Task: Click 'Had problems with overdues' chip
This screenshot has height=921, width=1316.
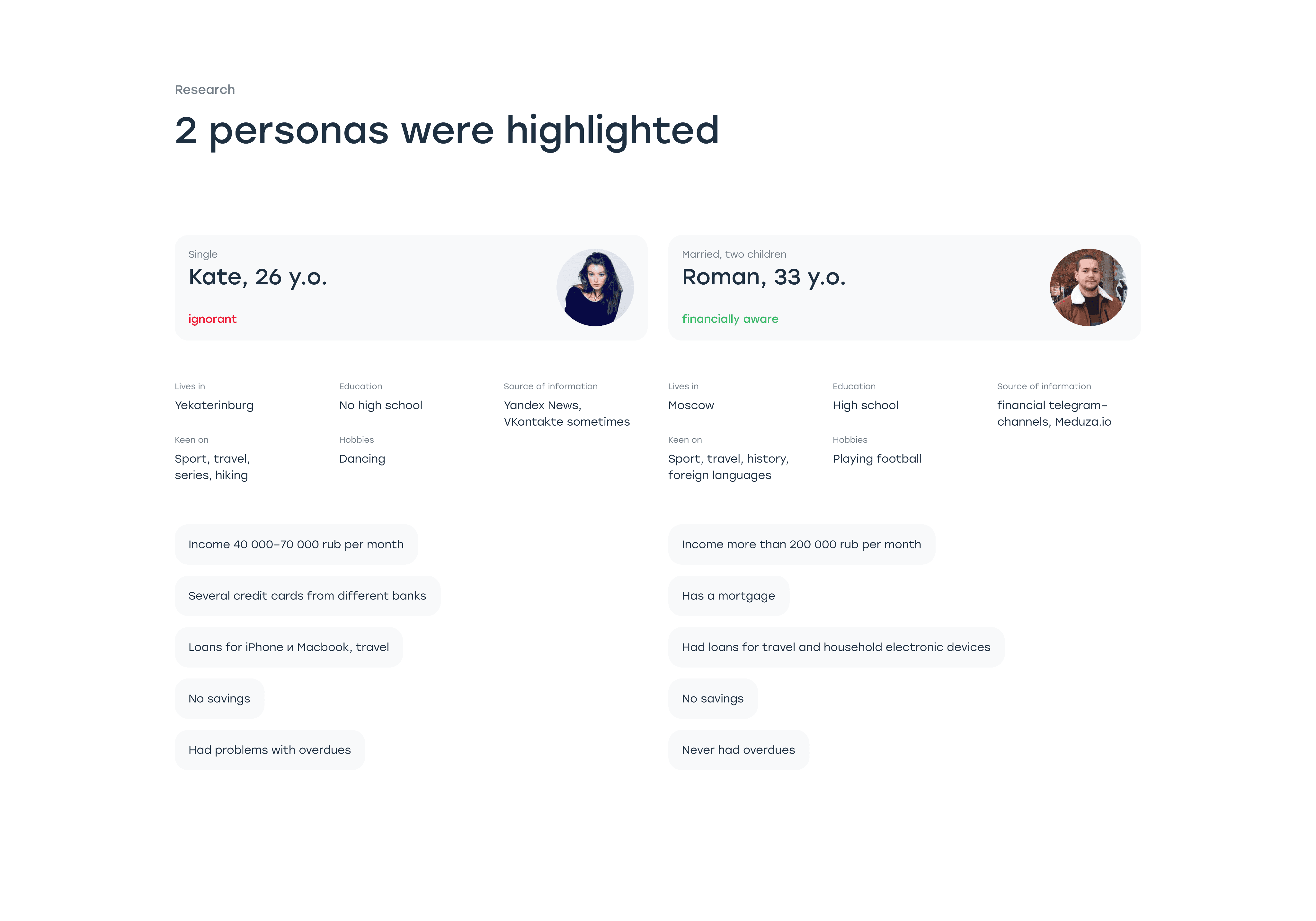Action: (x=269, y=750)
